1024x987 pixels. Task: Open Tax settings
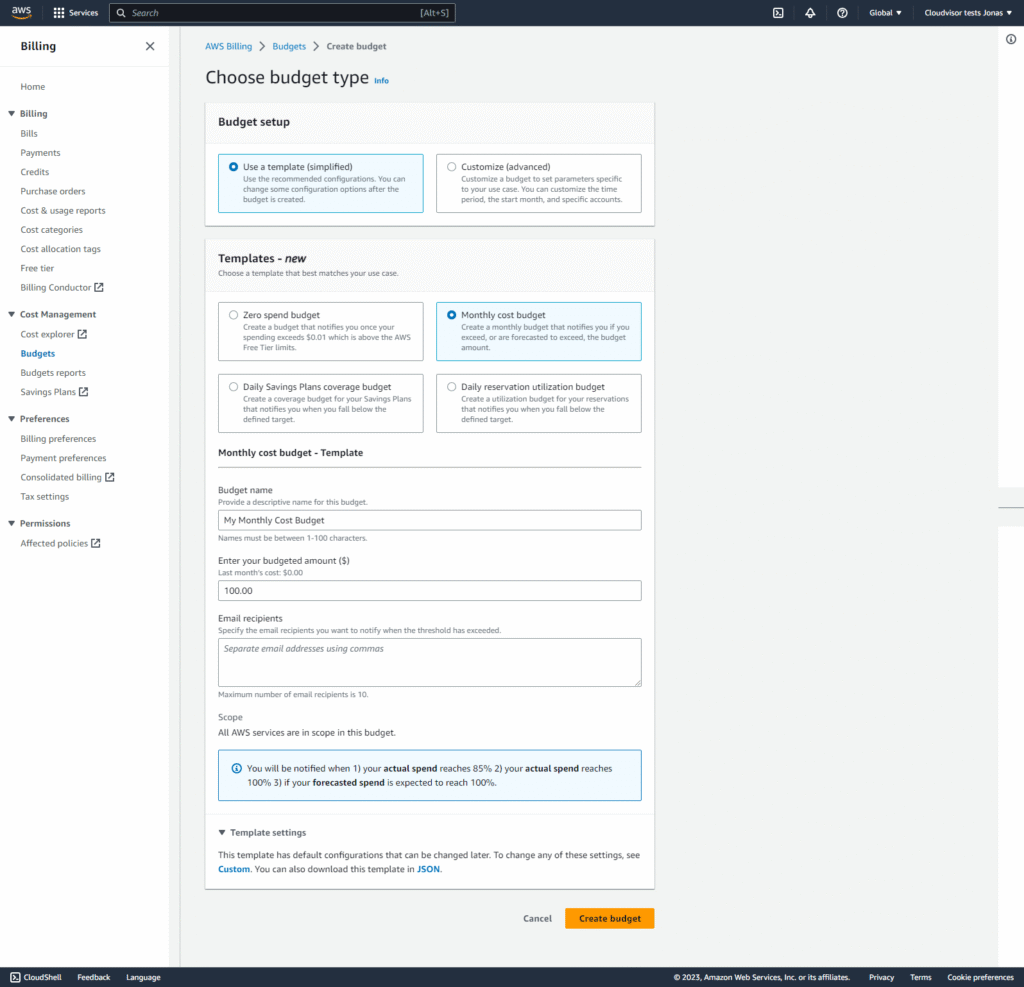44,496
